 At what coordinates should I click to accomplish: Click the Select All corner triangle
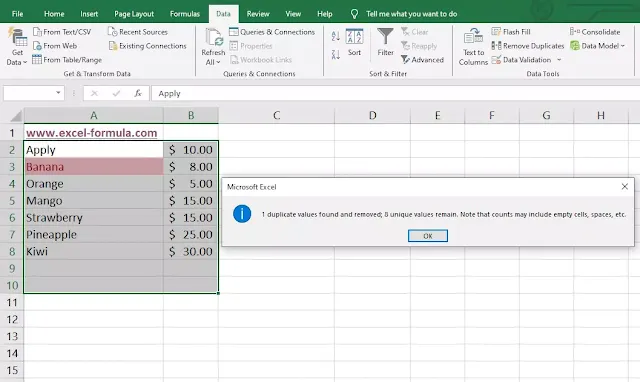[x=16, y=116]
